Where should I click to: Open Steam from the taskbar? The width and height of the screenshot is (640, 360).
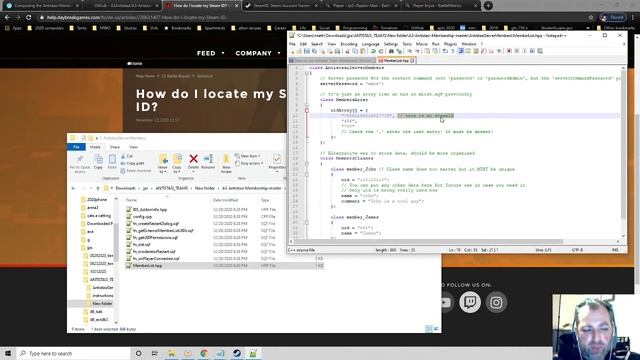[x=237, y=353]
